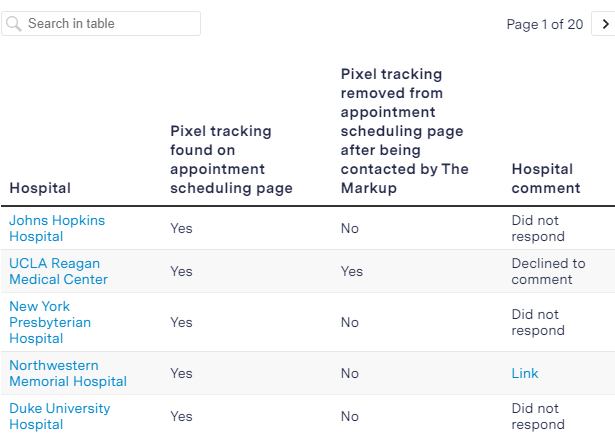
Task: Go to next page with chevron arrow
Action: [x=605, y=24]
